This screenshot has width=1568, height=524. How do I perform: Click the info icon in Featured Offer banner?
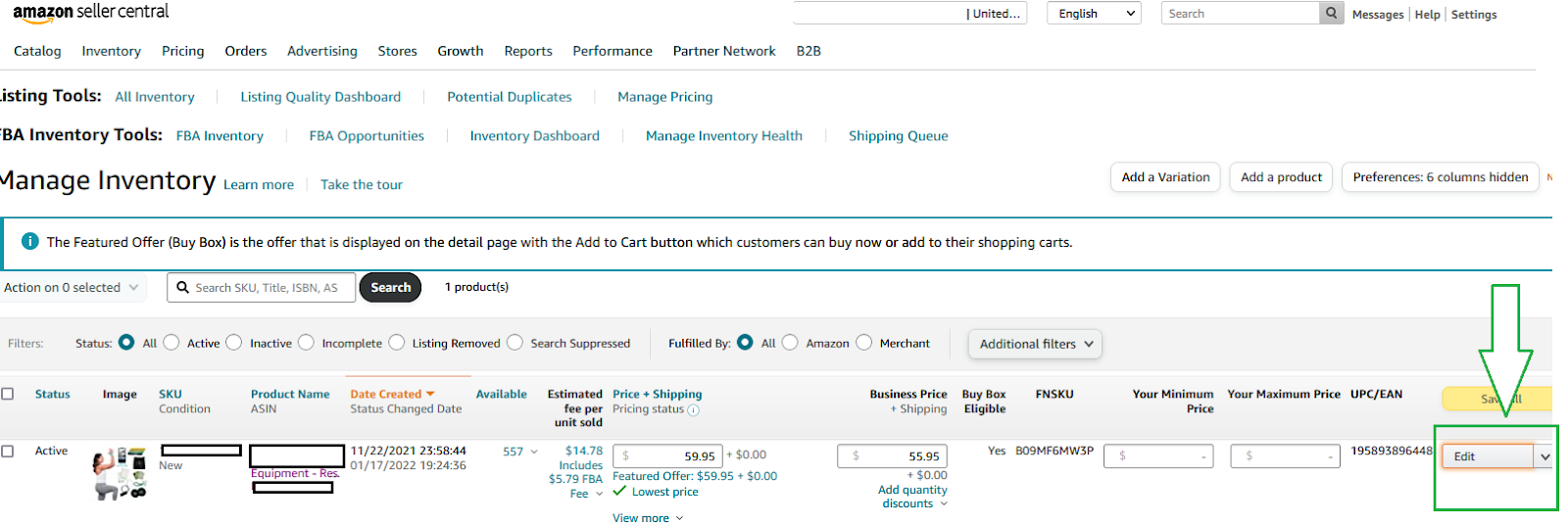click(x=30, y=241)
